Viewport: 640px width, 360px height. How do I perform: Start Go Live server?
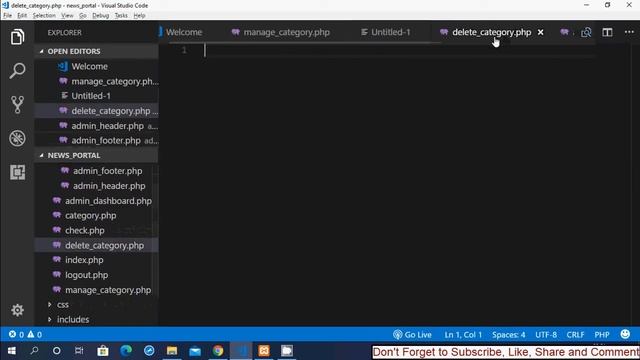click(x=412, y=335)
